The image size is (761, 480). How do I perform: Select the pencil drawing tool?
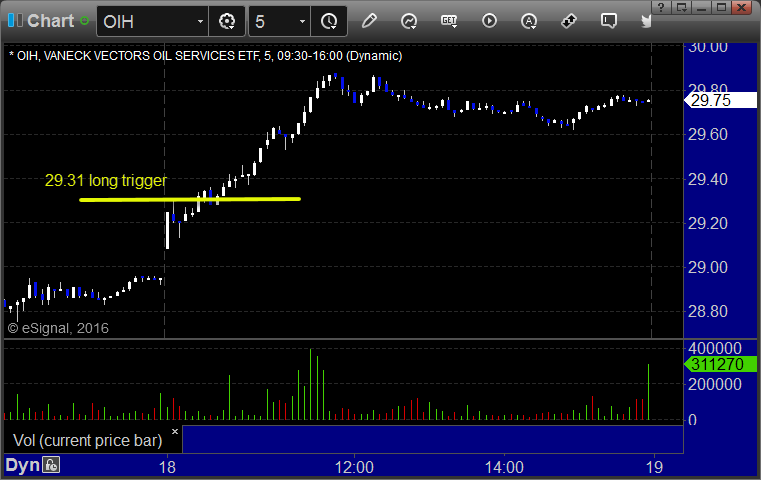[369, 21]
